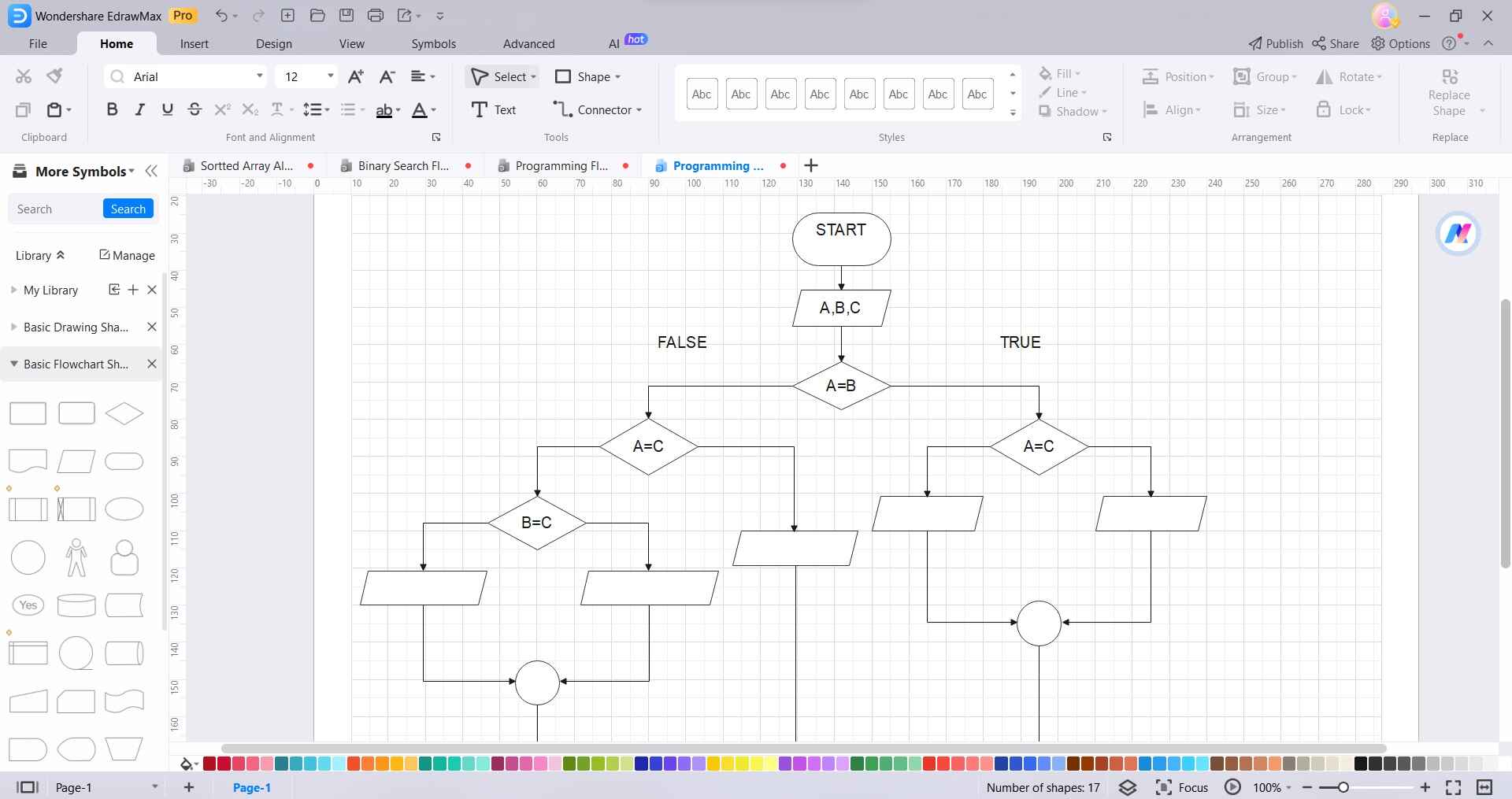
Task: Toggle Focus mode in status bar
Action: [1182, 787]
